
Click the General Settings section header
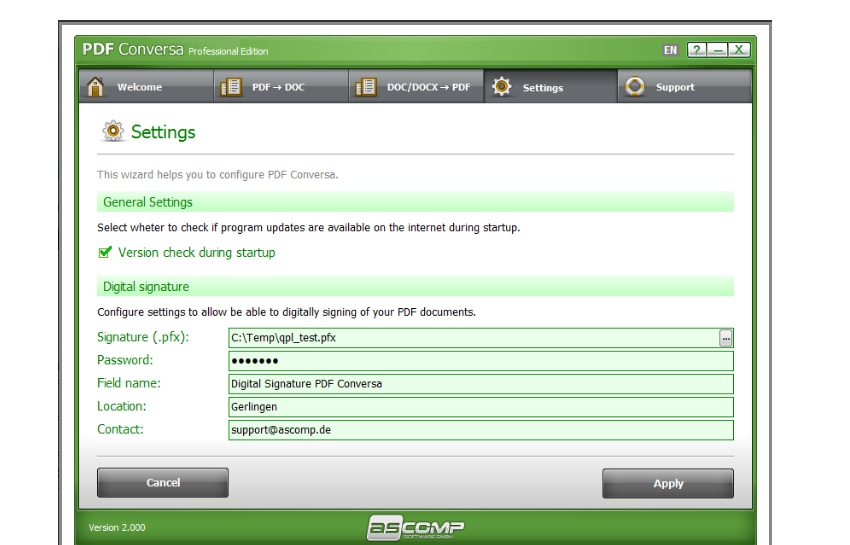[415, 202]
